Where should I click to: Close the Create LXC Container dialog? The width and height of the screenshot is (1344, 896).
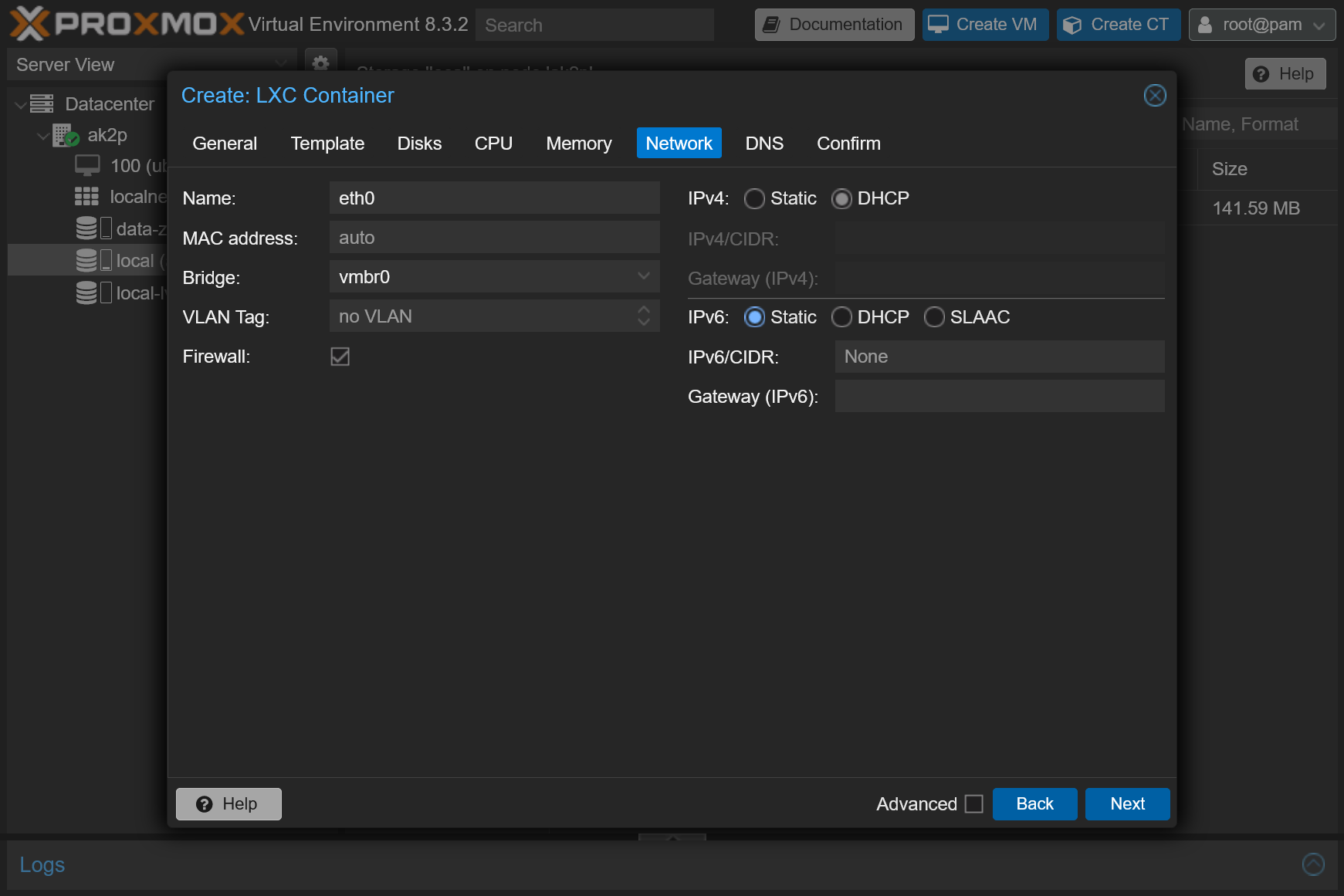[x=1154, y=95]
